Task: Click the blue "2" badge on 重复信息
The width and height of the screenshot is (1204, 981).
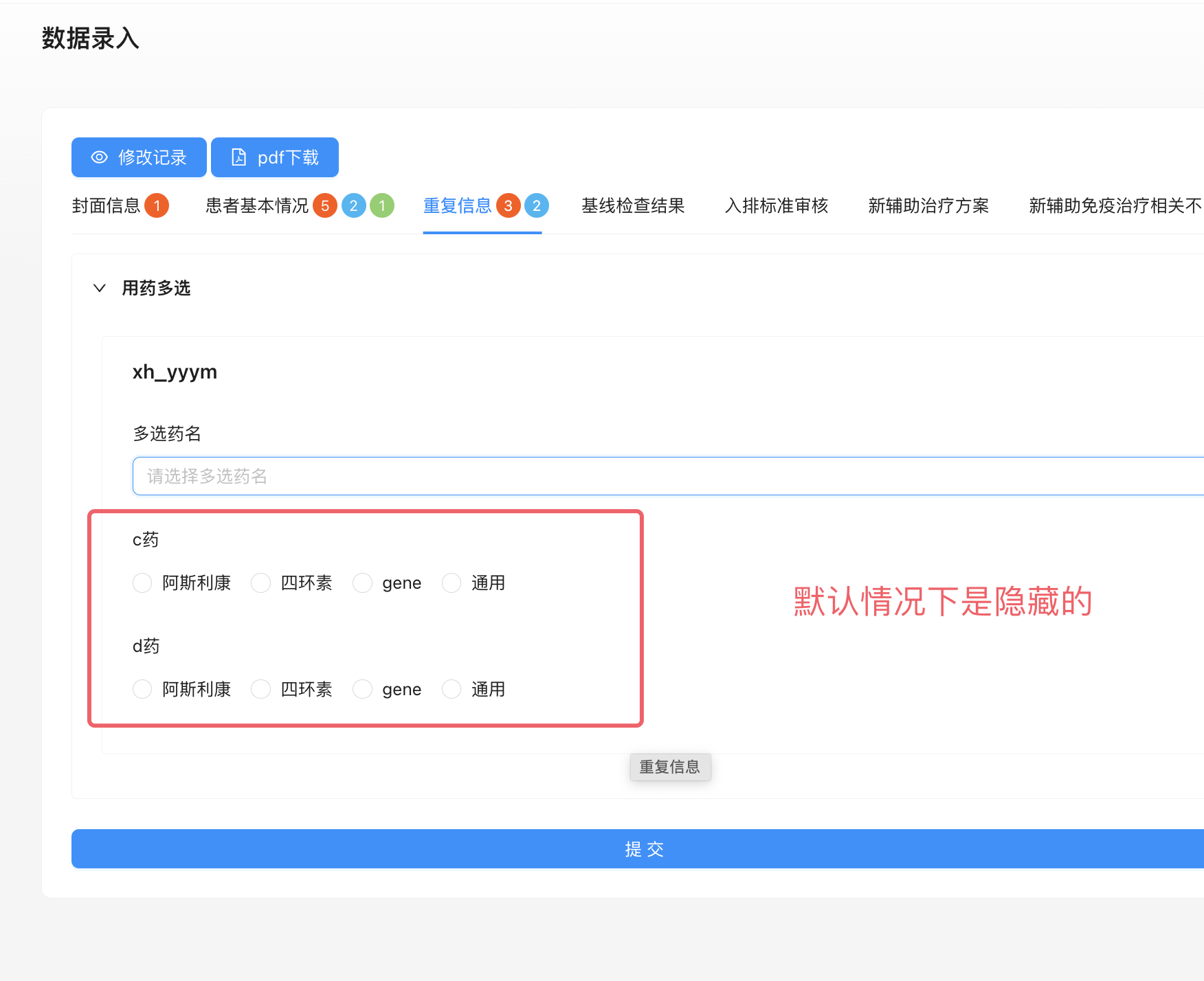Action: click(537, 205)
